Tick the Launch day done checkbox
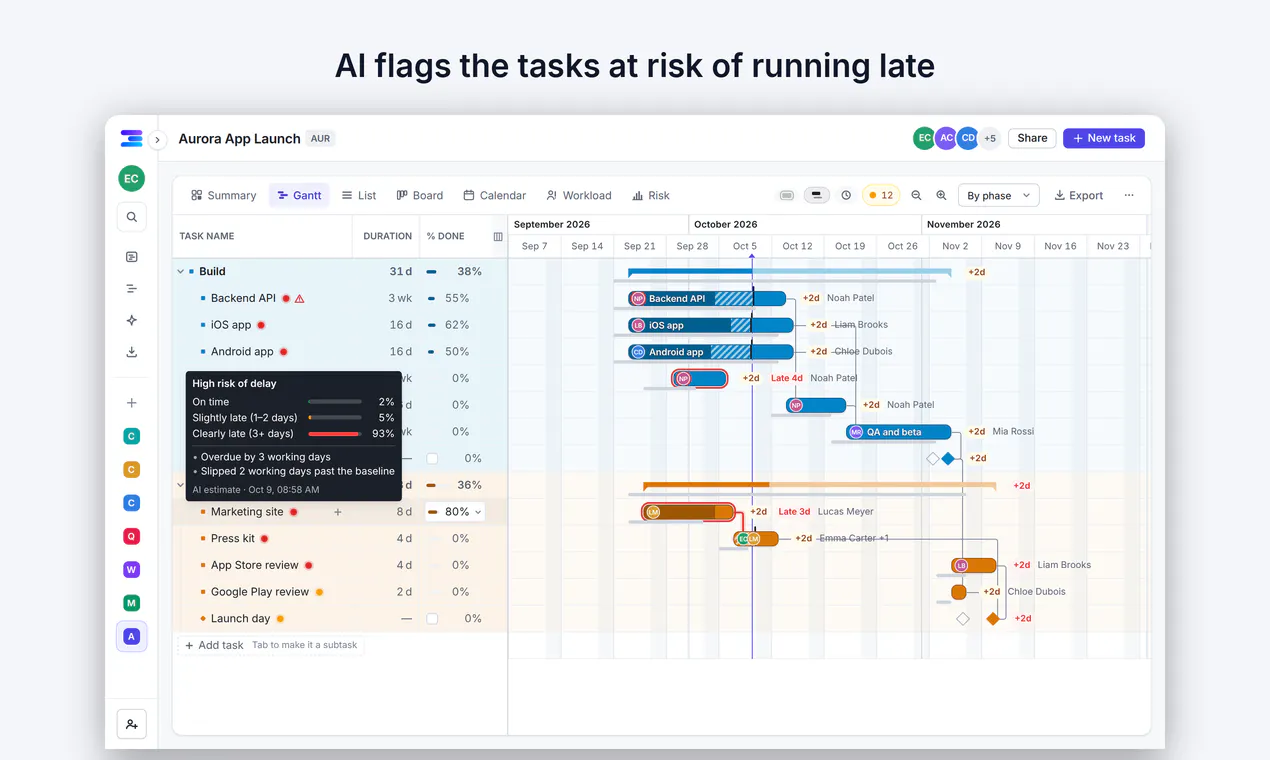 [432, 619]
